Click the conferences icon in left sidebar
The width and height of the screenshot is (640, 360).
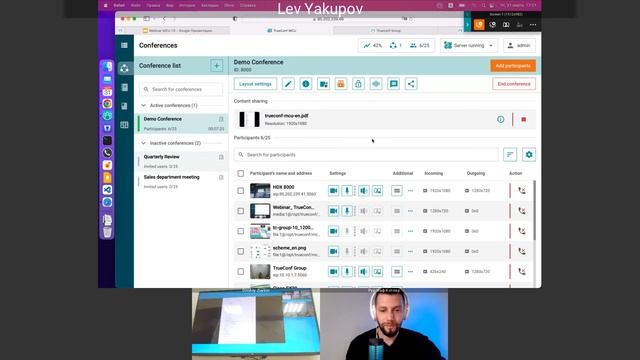coord(124,68)
